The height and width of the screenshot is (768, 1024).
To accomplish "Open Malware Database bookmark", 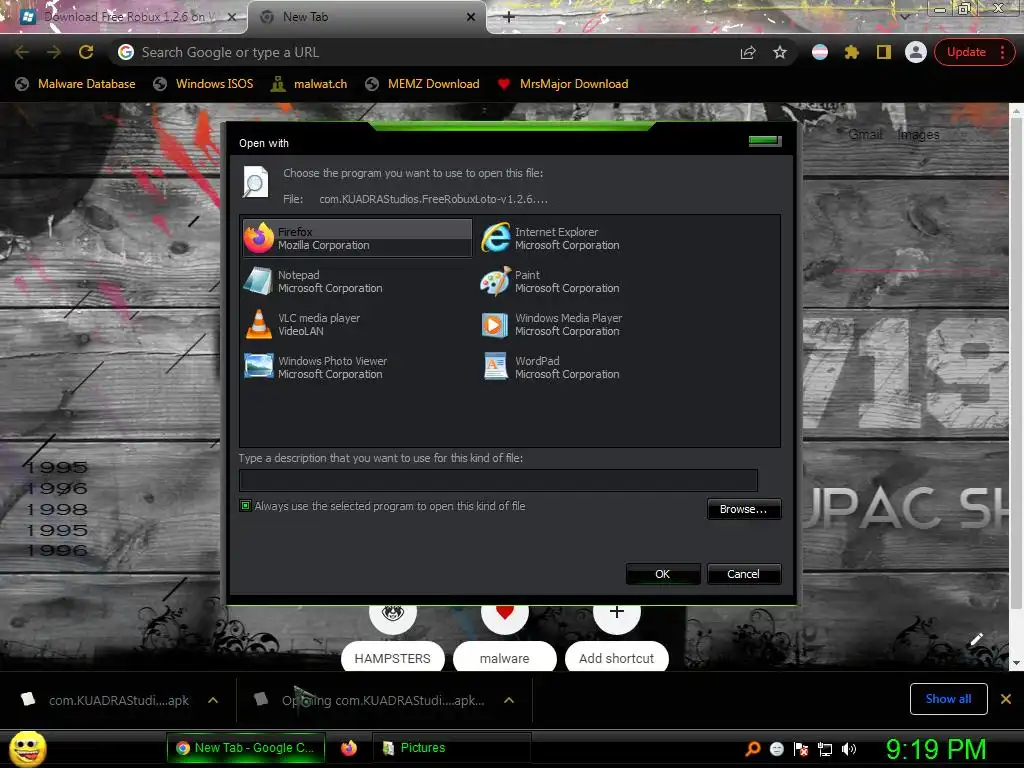I will [76, 84].
